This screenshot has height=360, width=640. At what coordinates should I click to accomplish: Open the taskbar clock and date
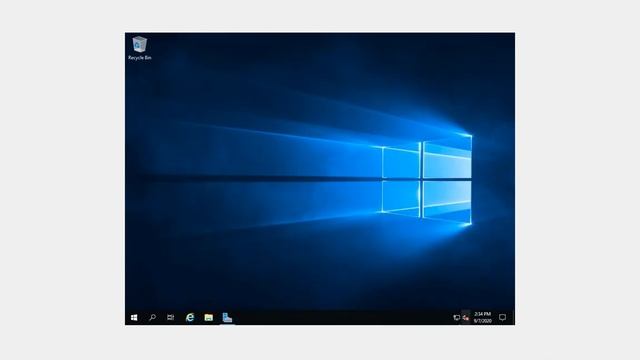click(482, 318)
